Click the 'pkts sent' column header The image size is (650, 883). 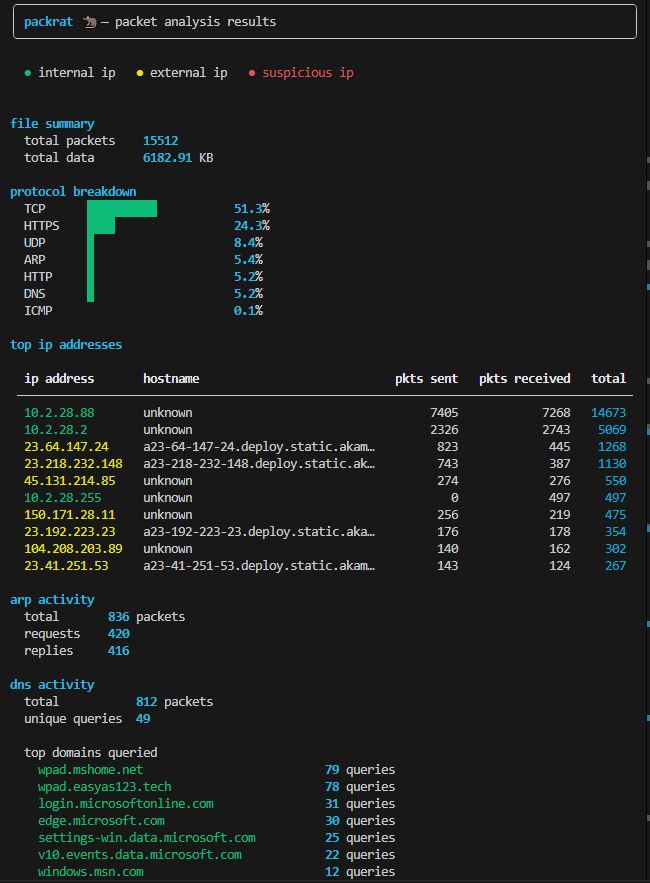pyautogui.click(x=426, y=378)
